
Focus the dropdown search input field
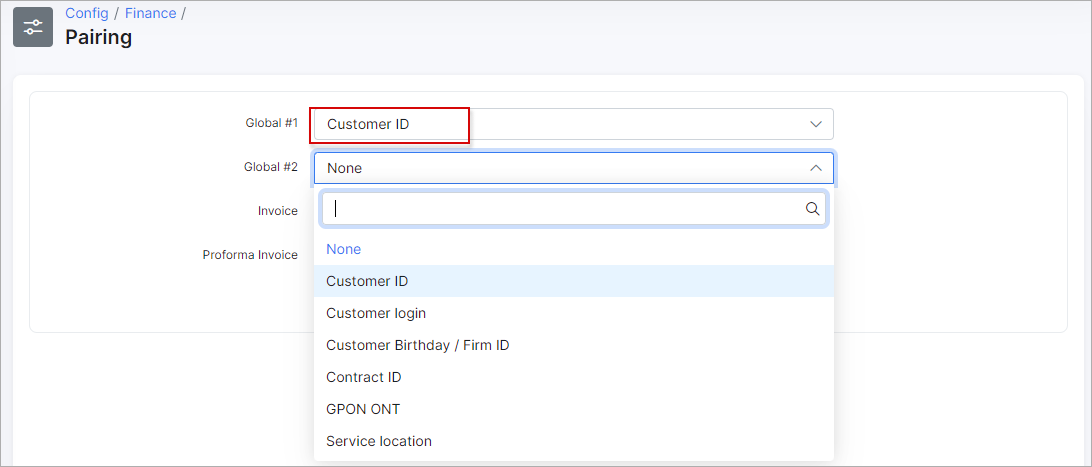[x=573, y=209]
